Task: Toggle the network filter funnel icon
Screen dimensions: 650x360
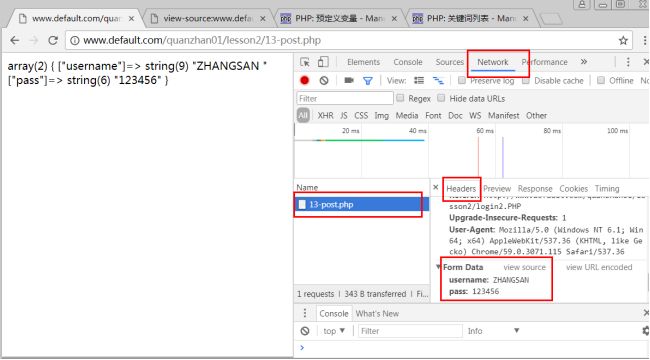Action: point(367,80)
